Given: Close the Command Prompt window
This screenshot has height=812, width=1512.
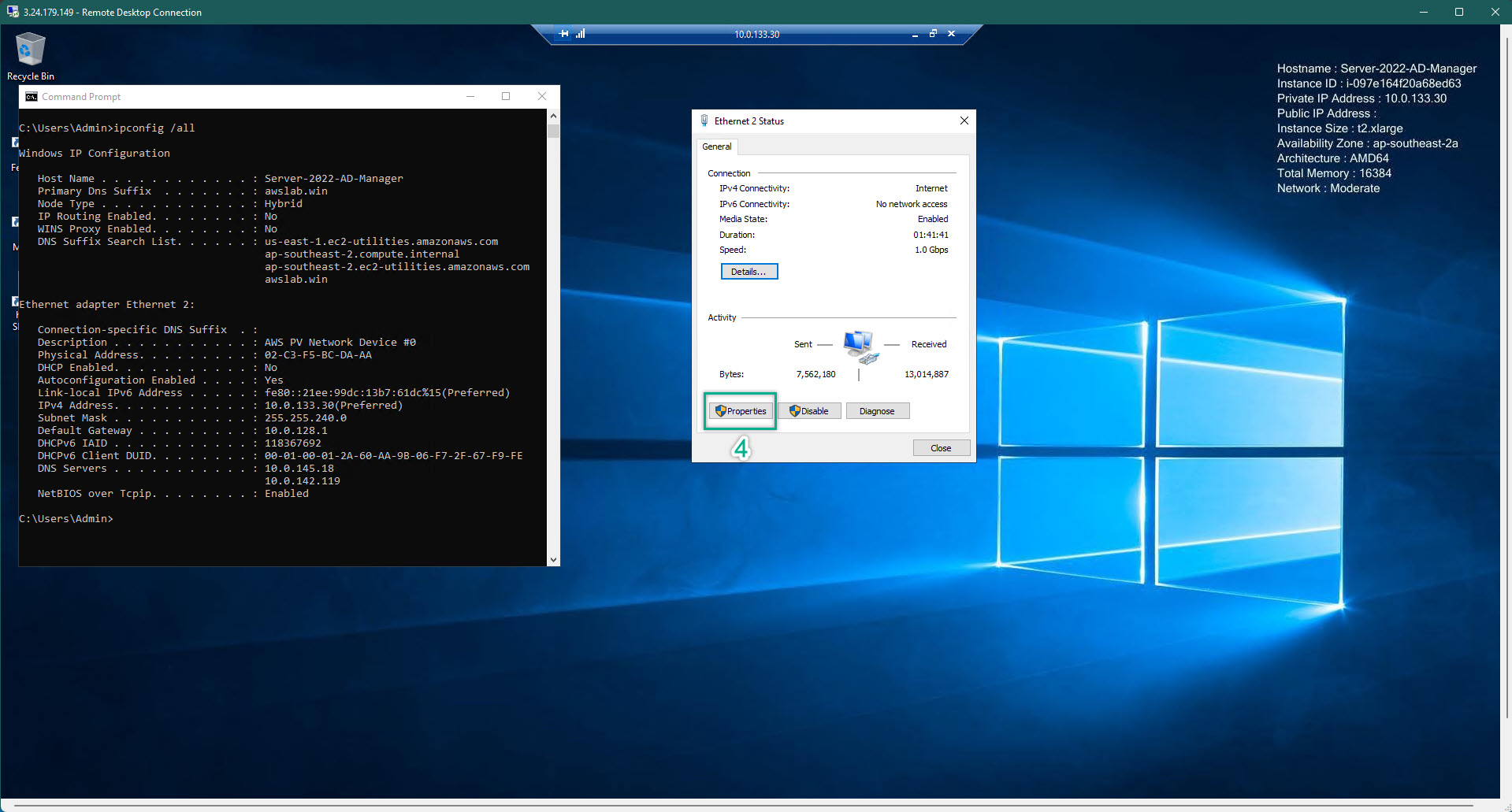Looking at the screenshot, I should tap(542, 96).
